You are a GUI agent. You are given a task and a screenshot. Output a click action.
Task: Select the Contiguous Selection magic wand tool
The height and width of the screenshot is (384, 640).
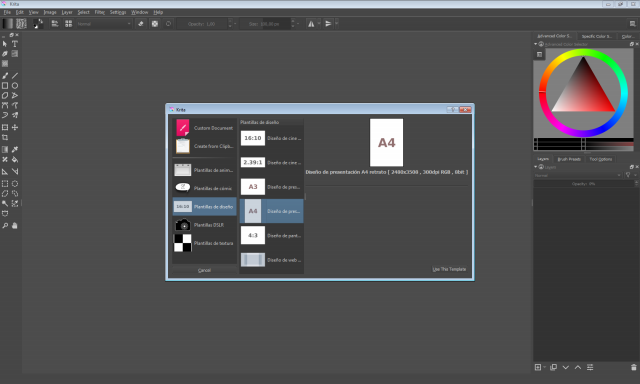click(5, 204)
